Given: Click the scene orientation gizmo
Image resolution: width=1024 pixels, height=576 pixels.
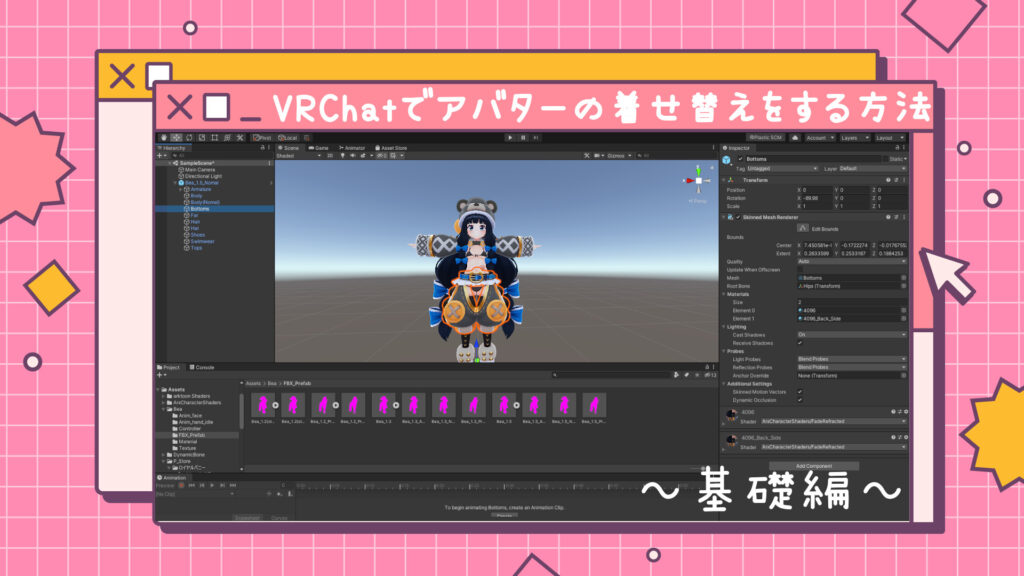Looking at the screenshot, I should (x=697, y=180).
